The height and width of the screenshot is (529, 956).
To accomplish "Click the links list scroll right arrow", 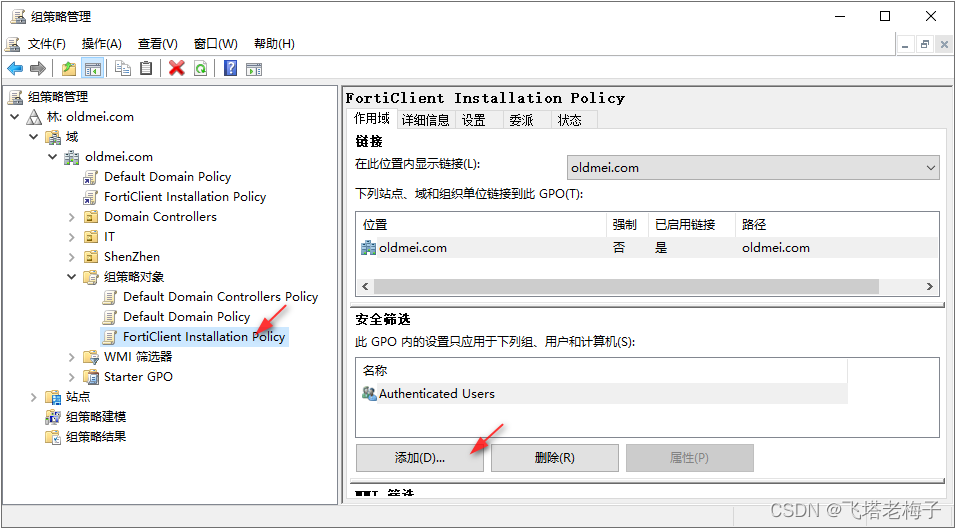I will (930, 286).
